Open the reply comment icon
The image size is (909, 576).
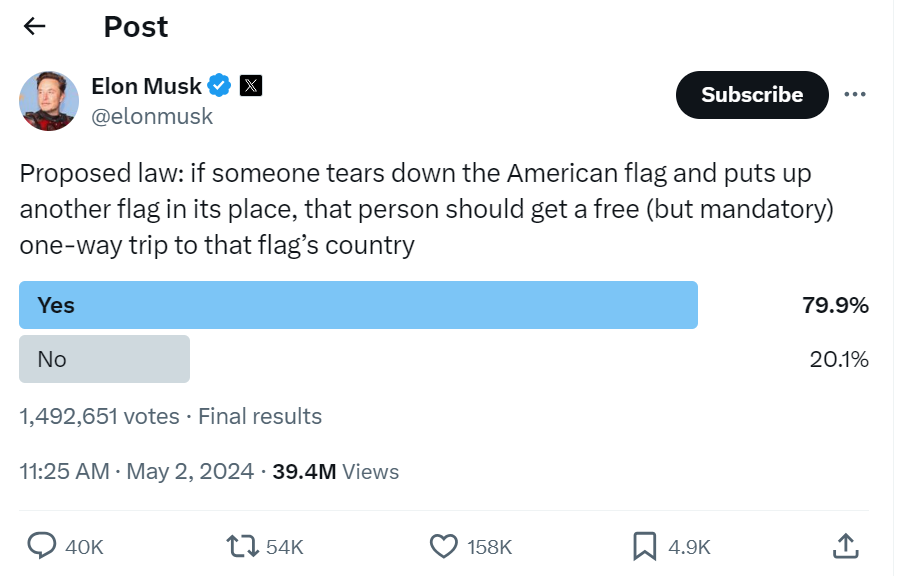[41, 546]
